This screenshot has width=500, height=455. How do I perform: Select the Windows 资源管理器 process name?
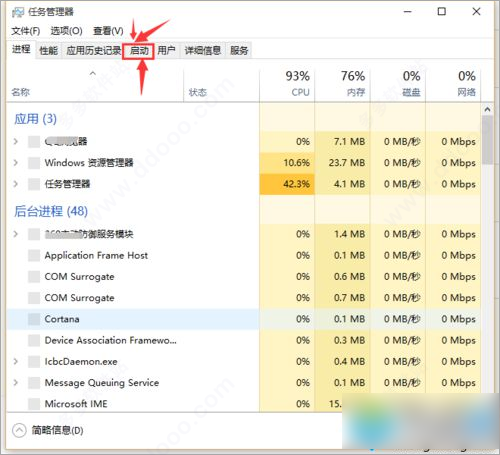pos(89,163)
